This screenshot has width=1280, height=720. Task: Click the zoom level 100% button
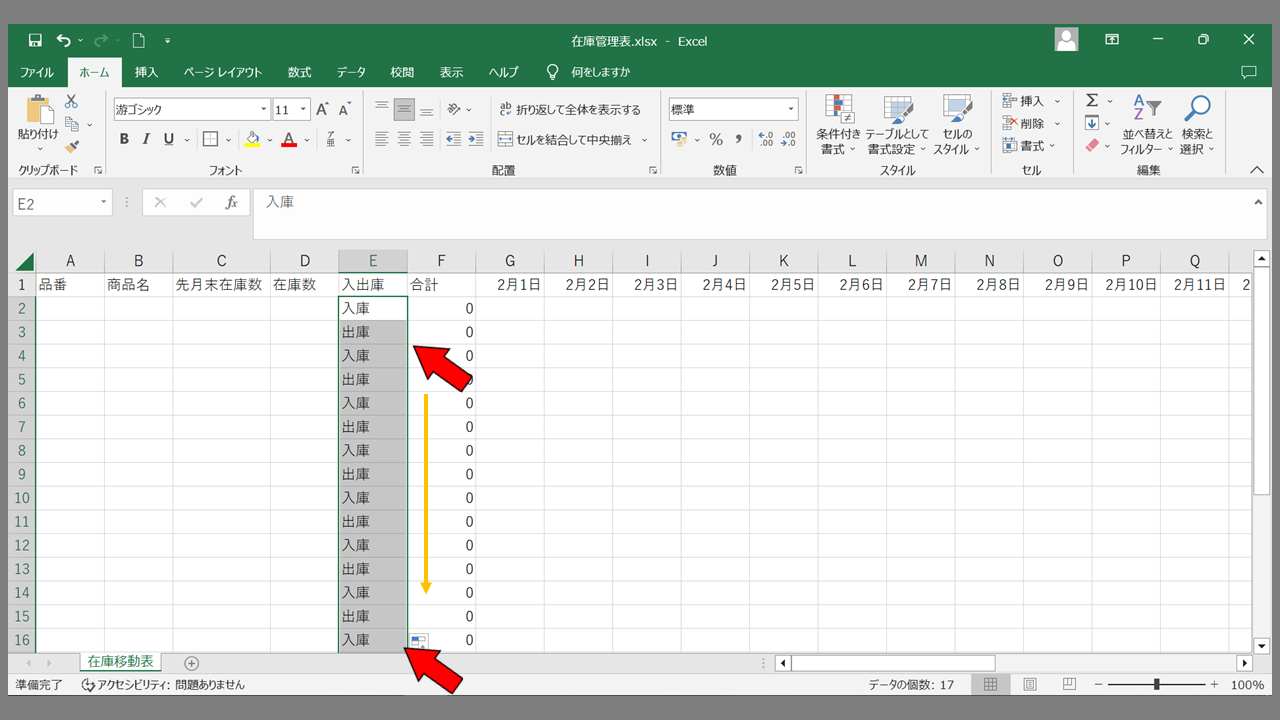point(1247,685)
